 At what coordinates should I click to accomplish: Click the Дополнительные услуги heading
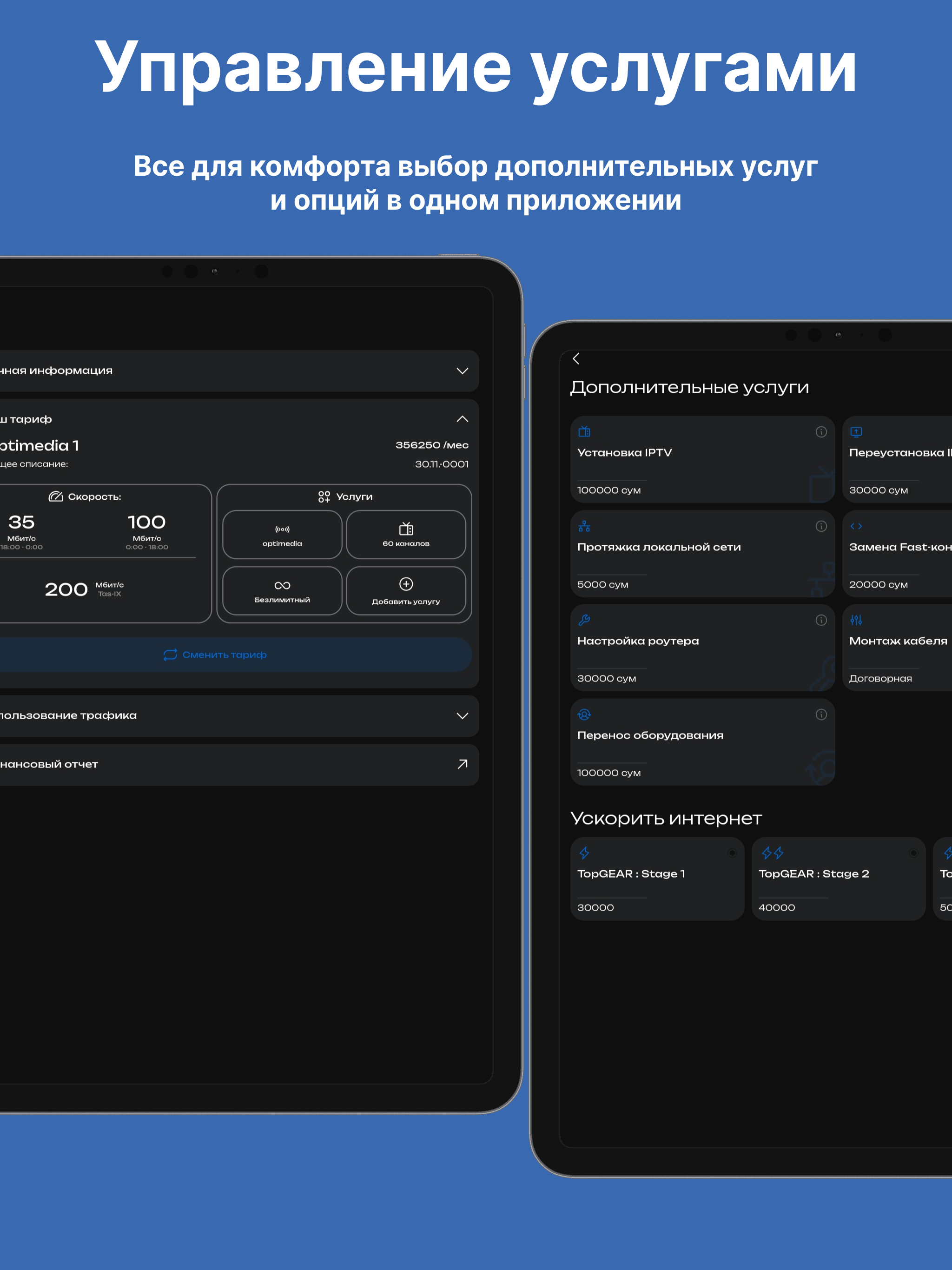(690, 388)
